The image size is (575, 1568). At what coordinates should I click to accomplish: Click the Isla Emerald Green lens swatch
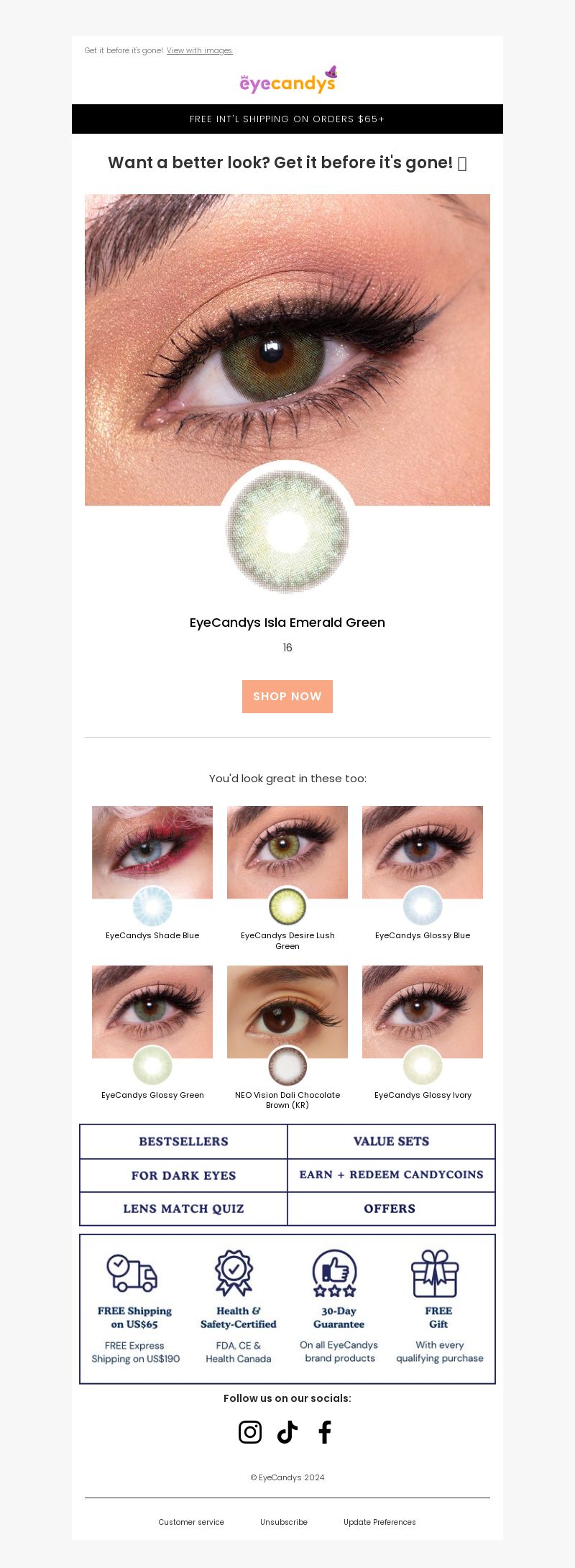287,531
